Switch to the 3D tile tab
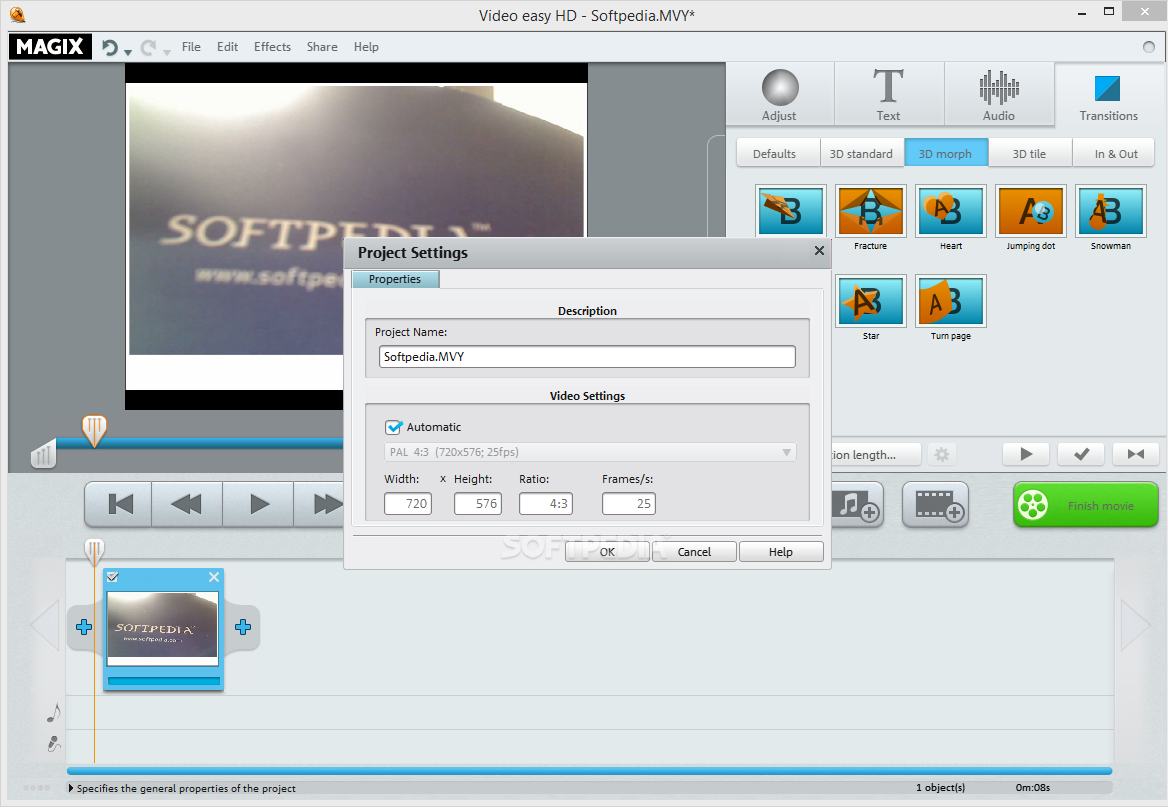This screenshot has width=1168, height=807. (x=1029, y=154)
